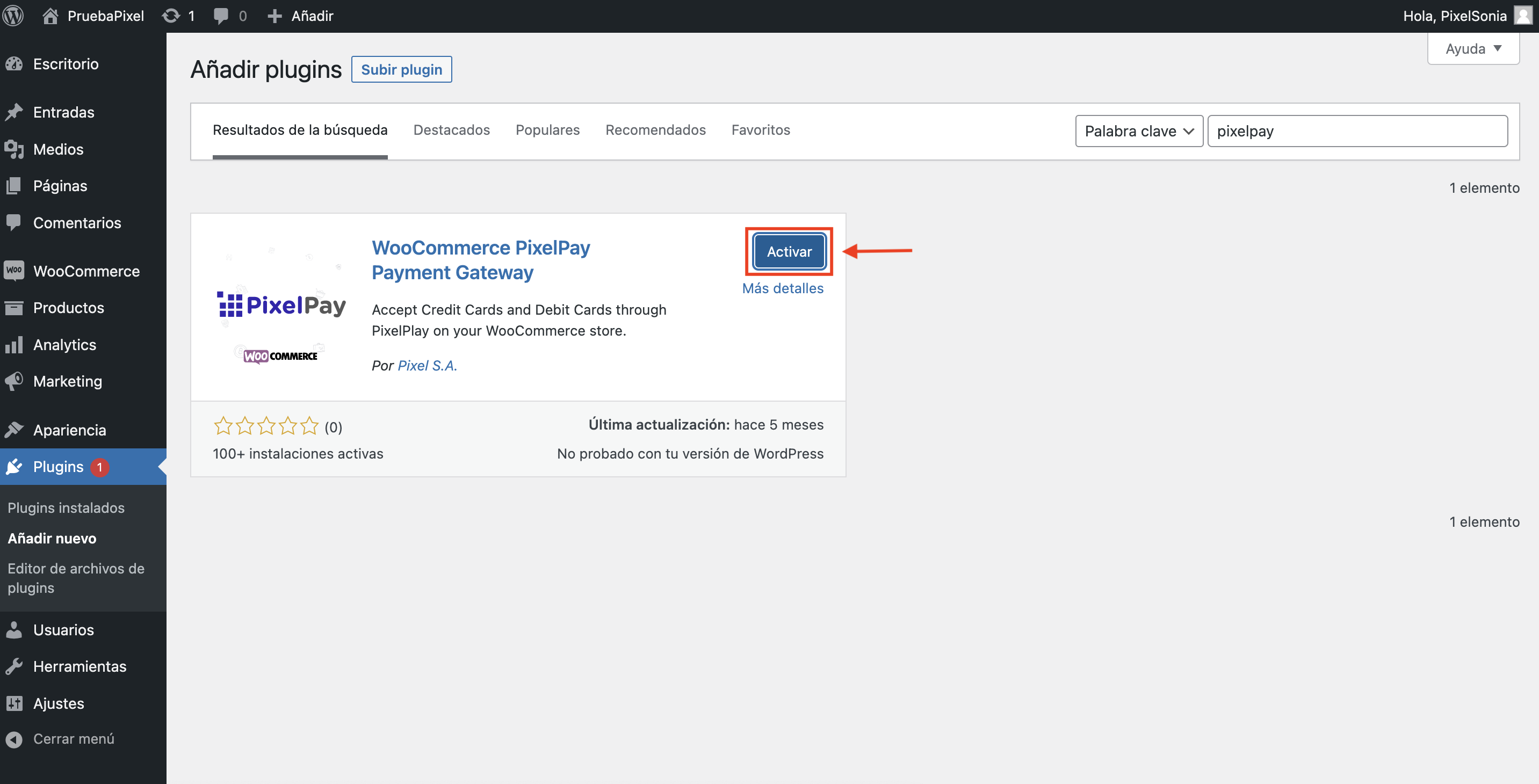Screen dimensions: 1539x784
Task: Open the updates icon in admin bar
Action: click(171, 16)
